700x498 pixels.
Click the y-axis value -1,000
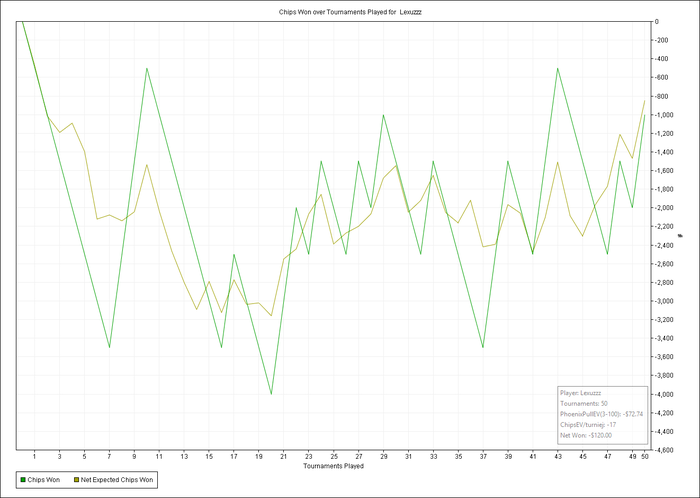(662, 115)
